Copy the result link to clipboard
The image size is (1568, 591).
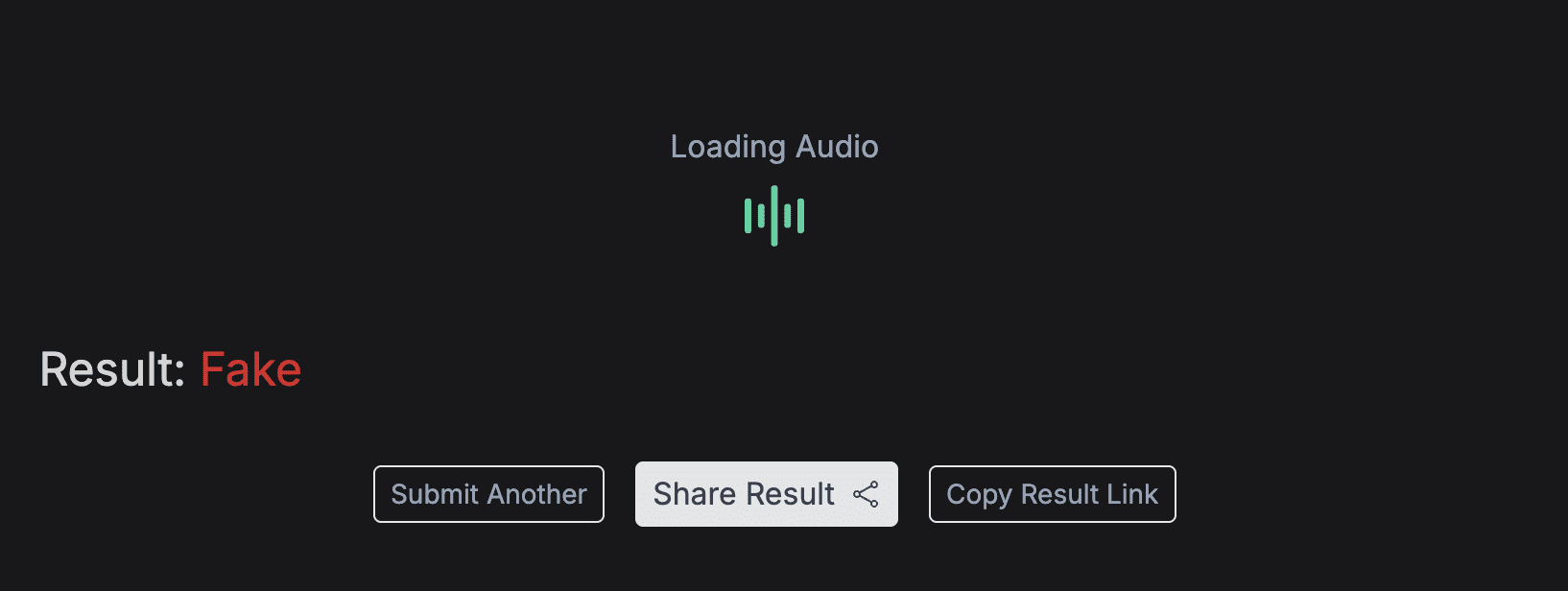tap(1052, 494)
